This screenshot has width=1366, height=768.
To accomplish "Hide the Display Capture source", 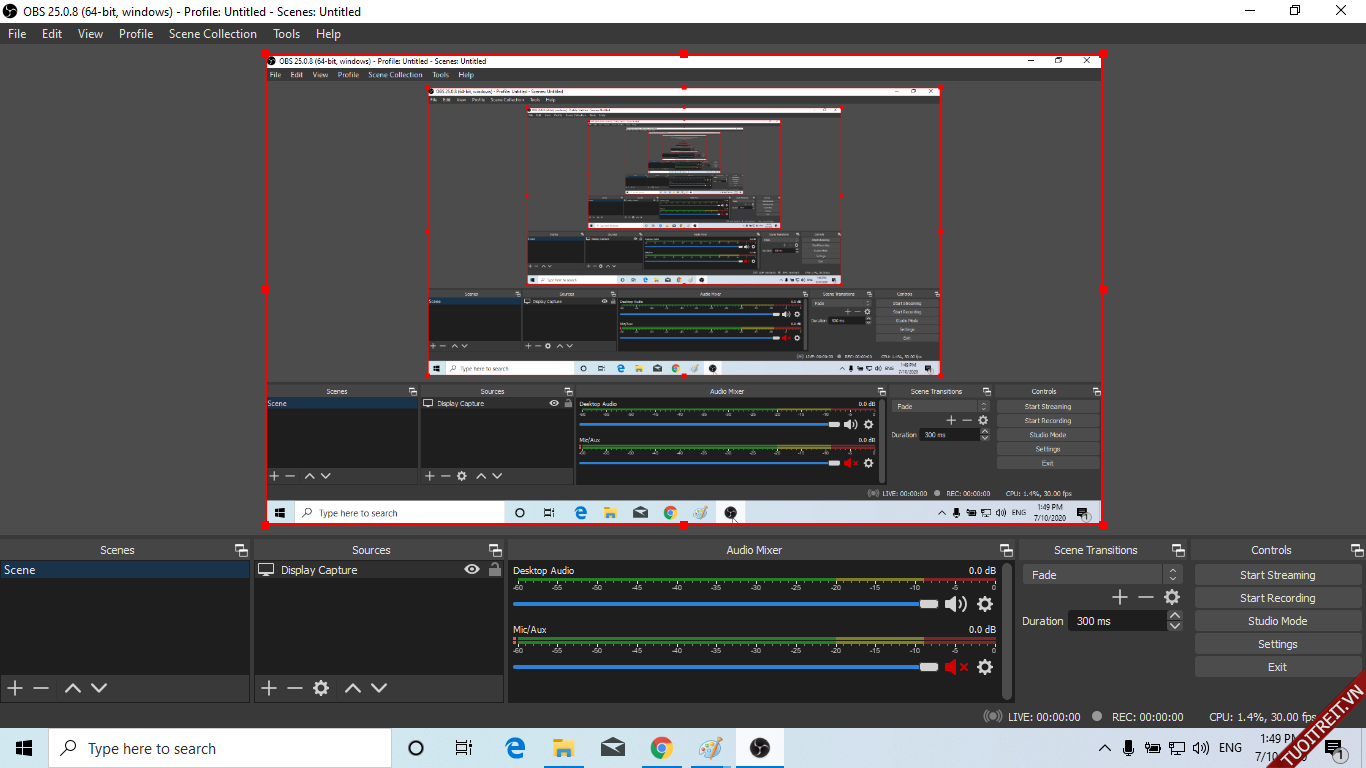I will [x=472, y=570].
